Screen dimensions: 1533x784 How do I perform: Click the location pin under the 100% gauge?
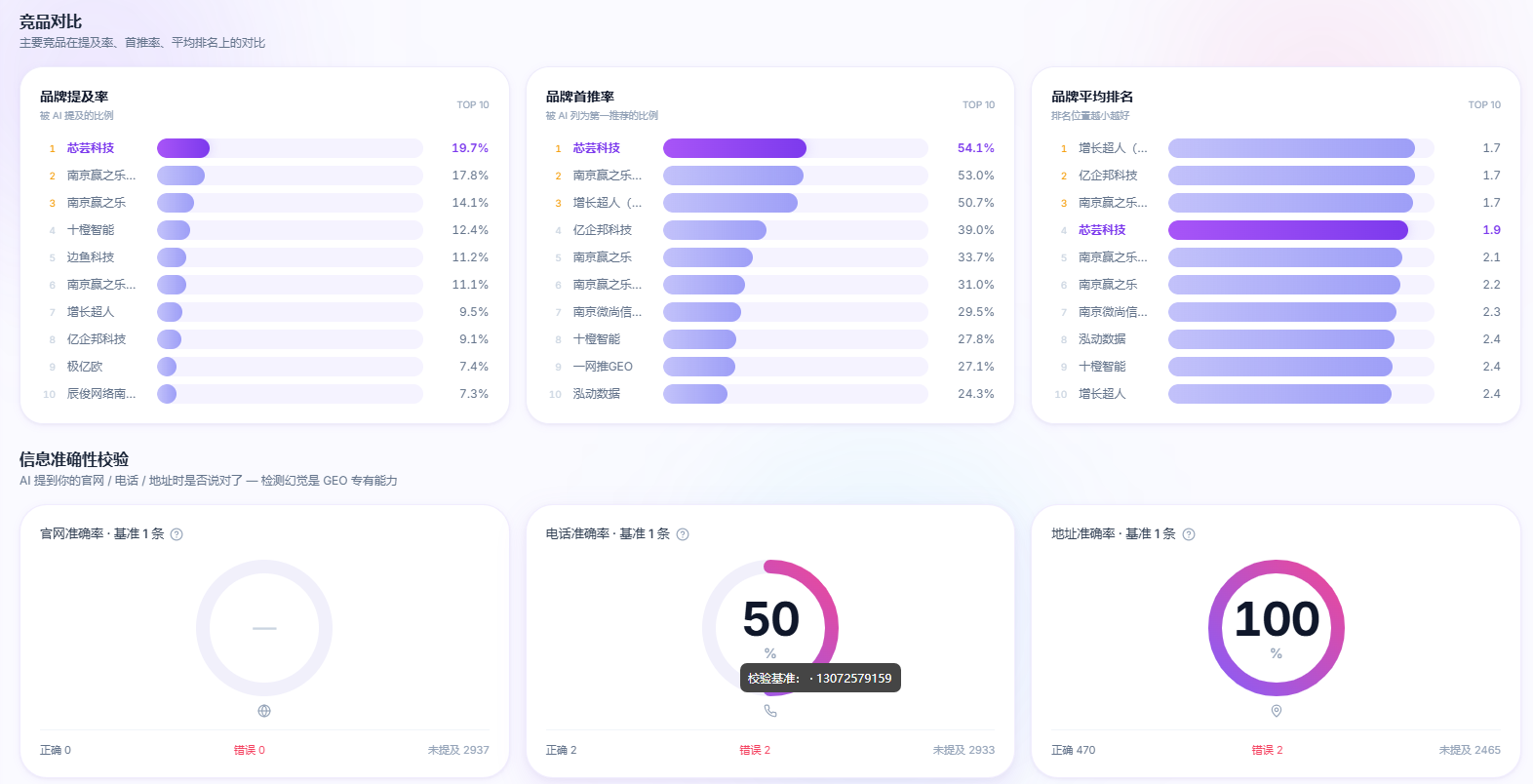(x=1277, y=711)
